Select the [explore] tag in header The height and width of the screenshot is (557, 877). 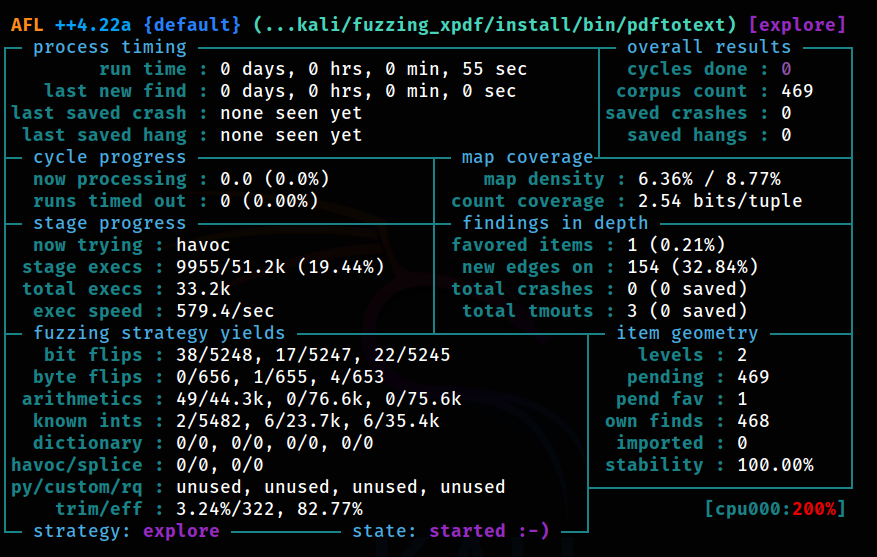[x=797, y=25]
